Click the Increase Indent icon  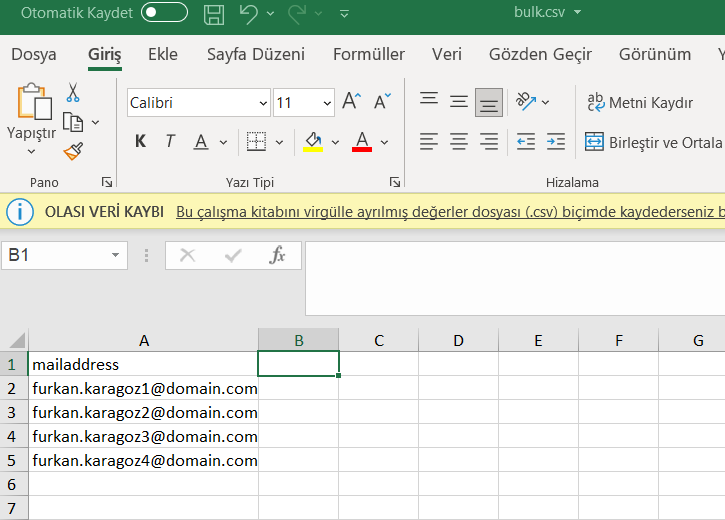pos(554,142)
